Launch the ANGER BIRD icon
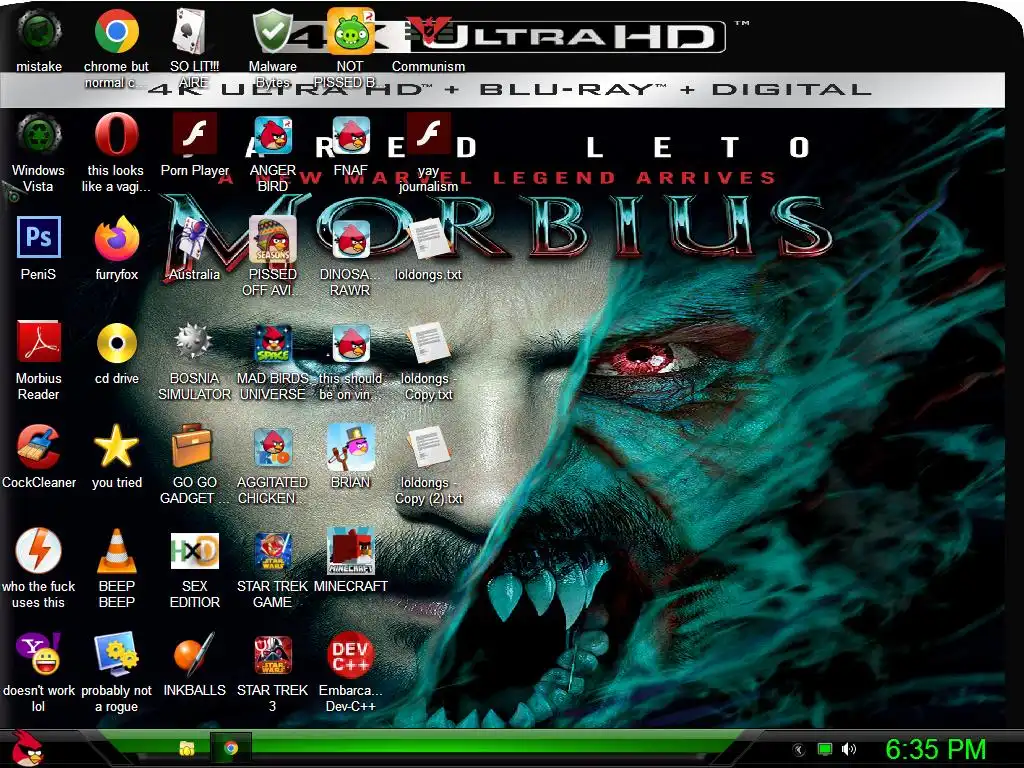Screen dimensions: 1024x768 pos(272,135)
